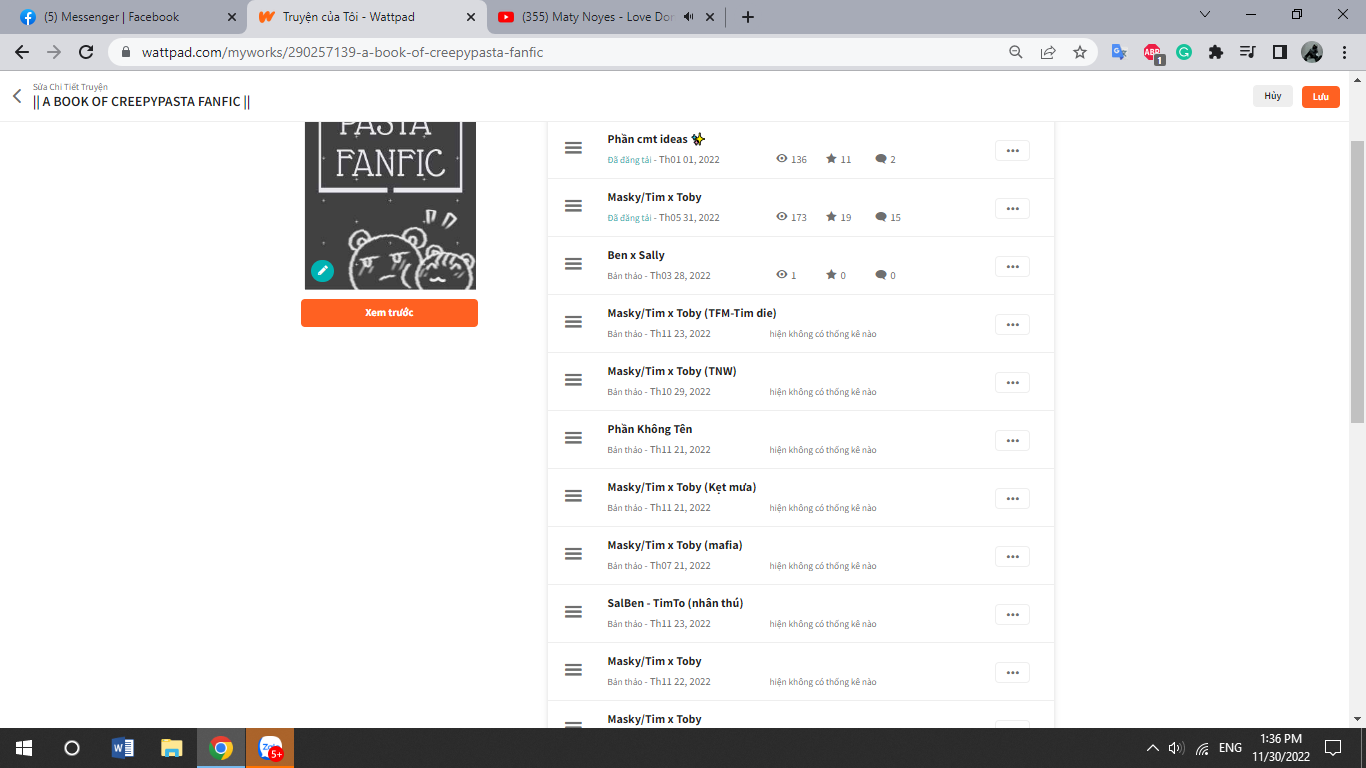Bookmark this page with the star icon

click(1080, 52)
